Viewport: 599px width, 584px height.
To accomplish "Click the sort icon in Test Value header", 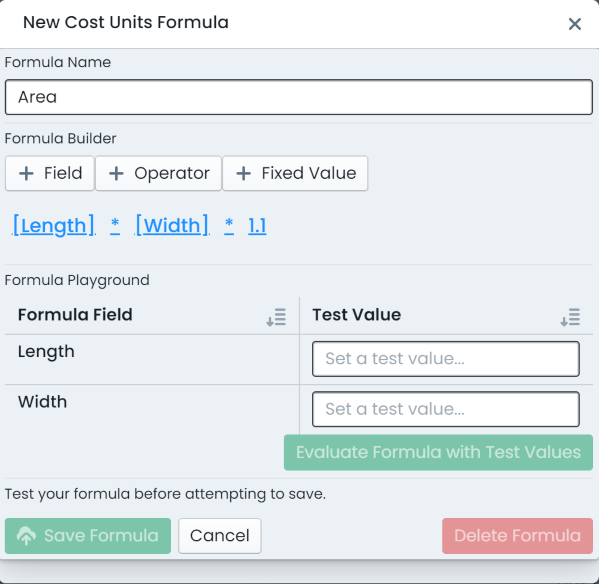I will (570, 317).
